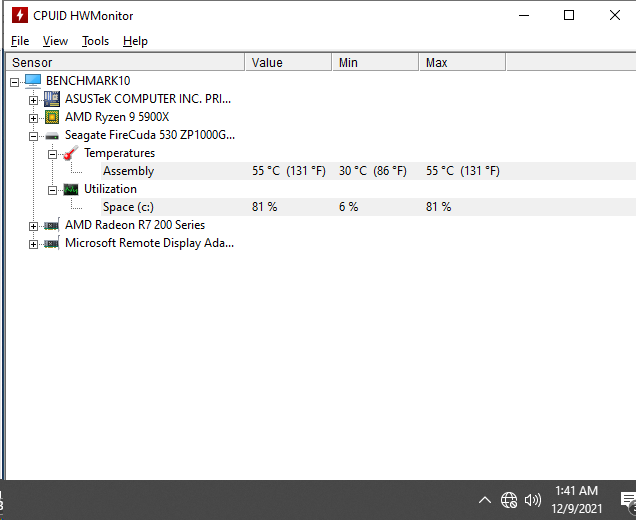
Task: Minimize the HWMonitor window
Action: click(x=524, y=15)
